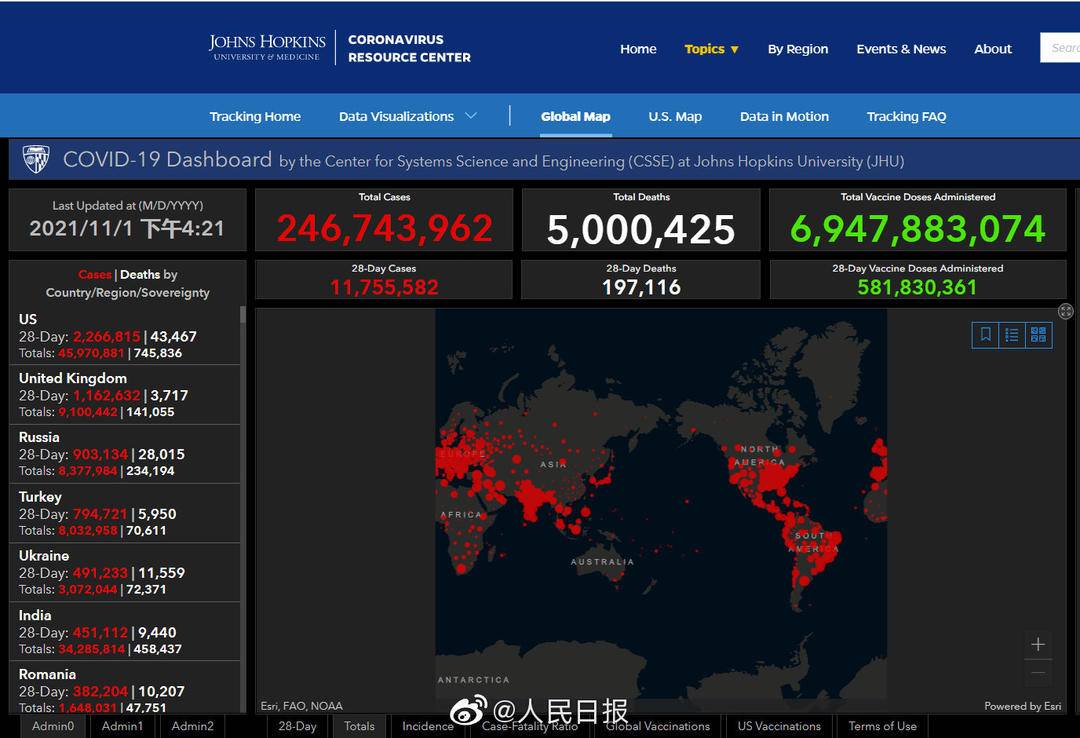The height and width of the screenshot is (738, 1080).
Task: Go to the U.S. Map page
Action: 675,116
